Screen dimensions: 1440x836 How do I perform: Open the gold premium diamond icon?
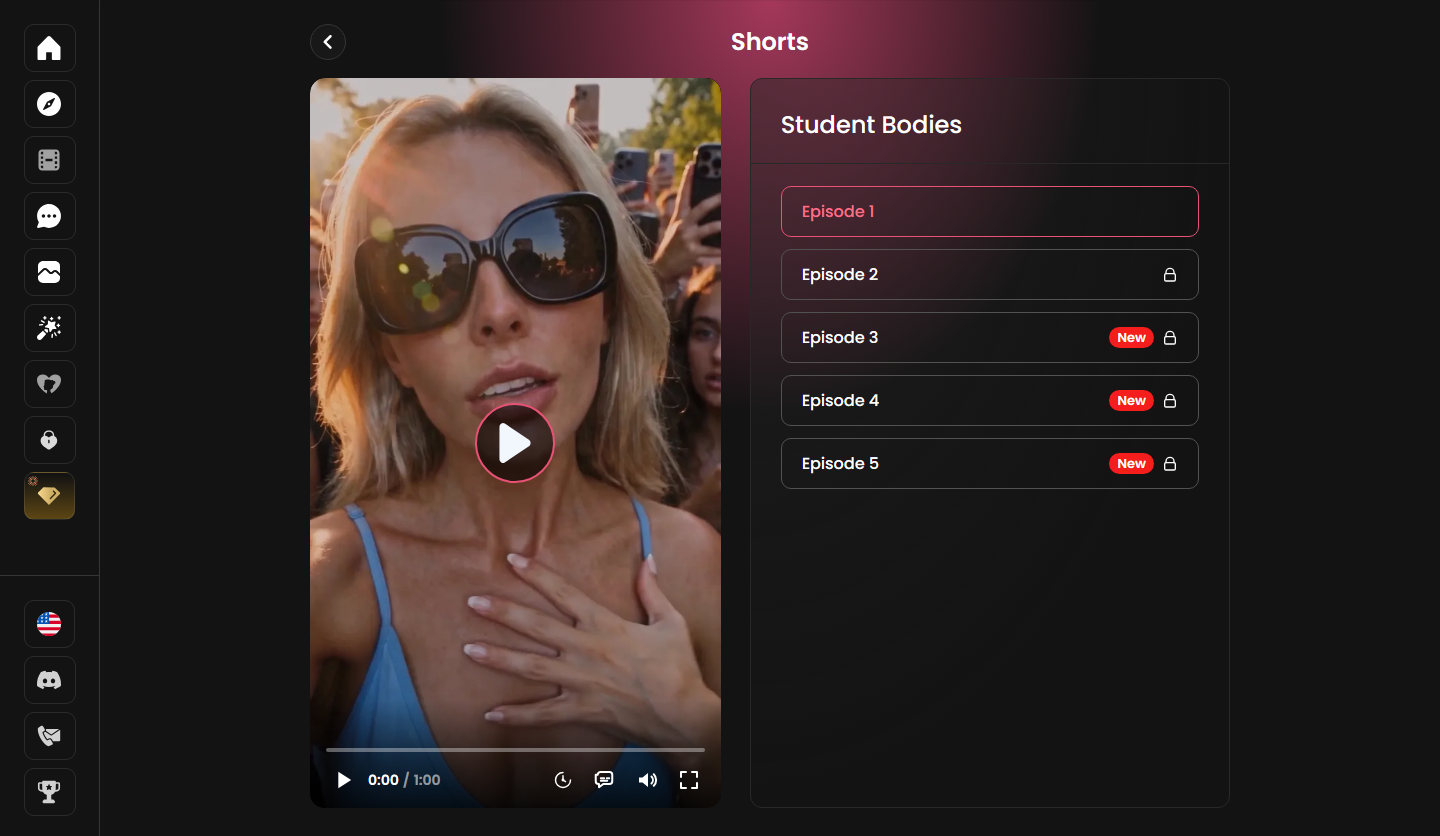point(49,496)
